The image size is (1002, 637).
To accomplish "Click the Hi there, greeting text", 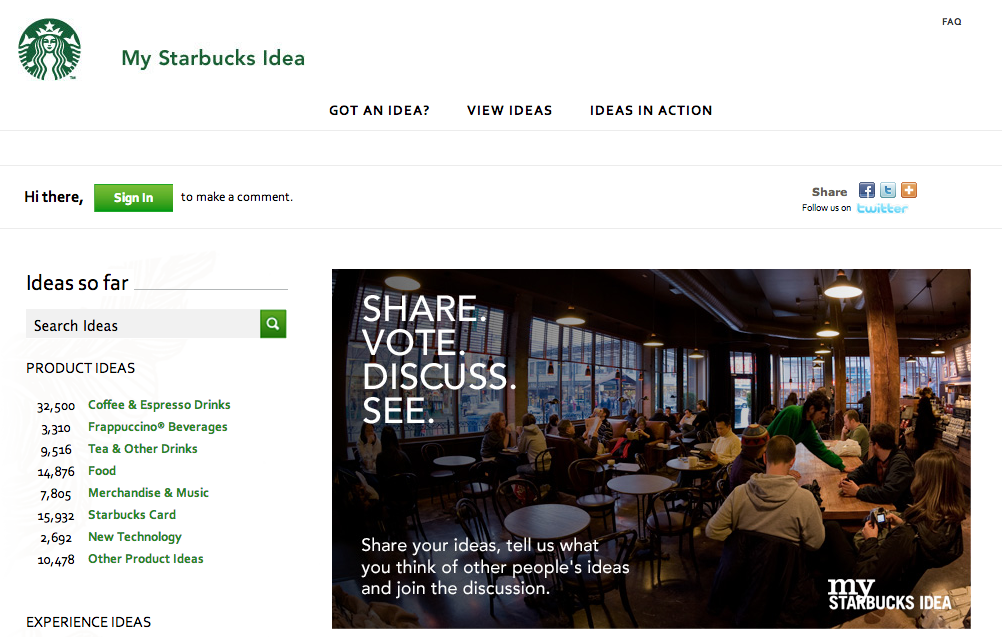I will click(54, 197).
